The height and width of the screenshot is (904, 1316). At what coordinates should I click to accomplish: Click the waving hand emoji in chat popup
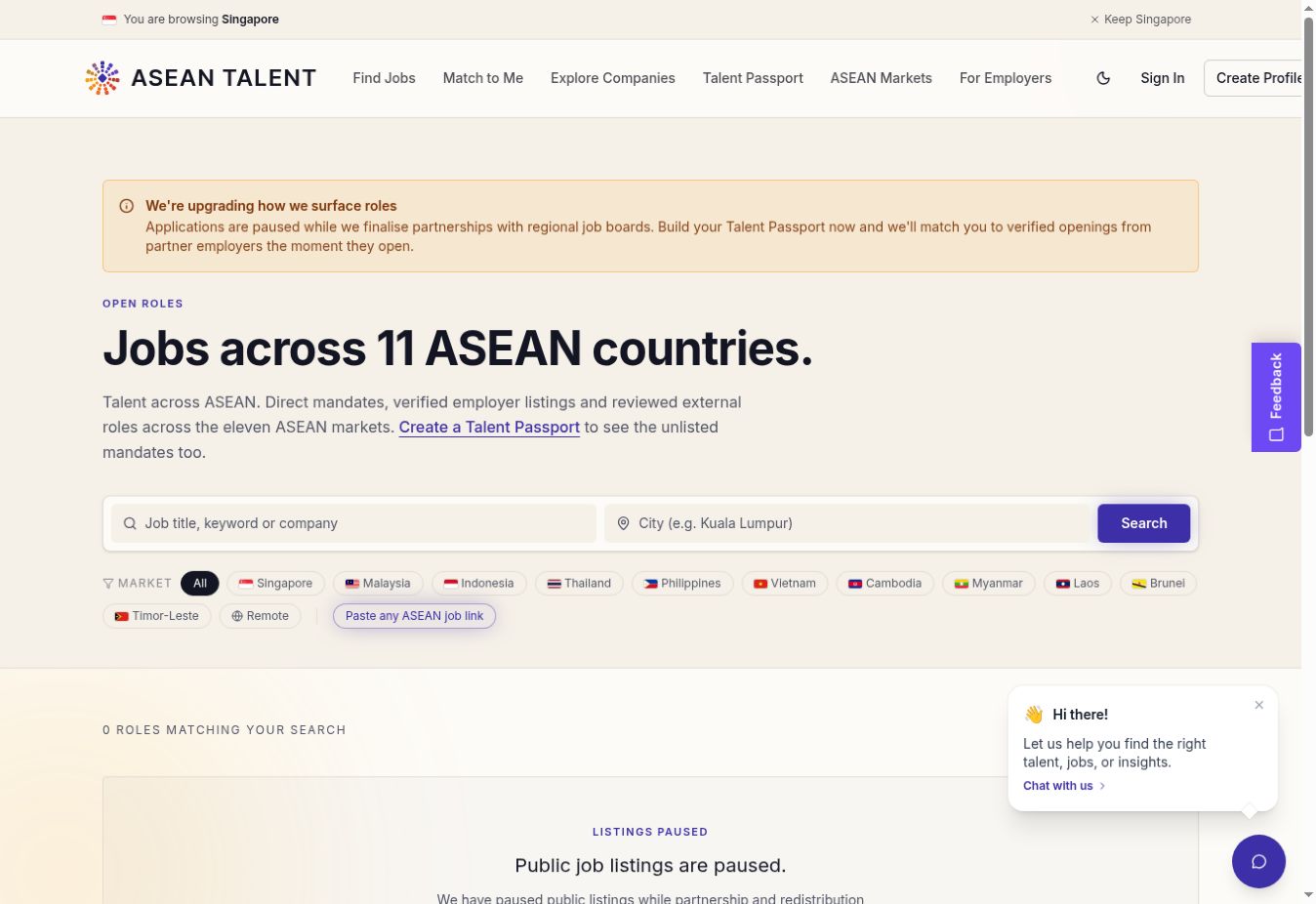click(1034, 715)
